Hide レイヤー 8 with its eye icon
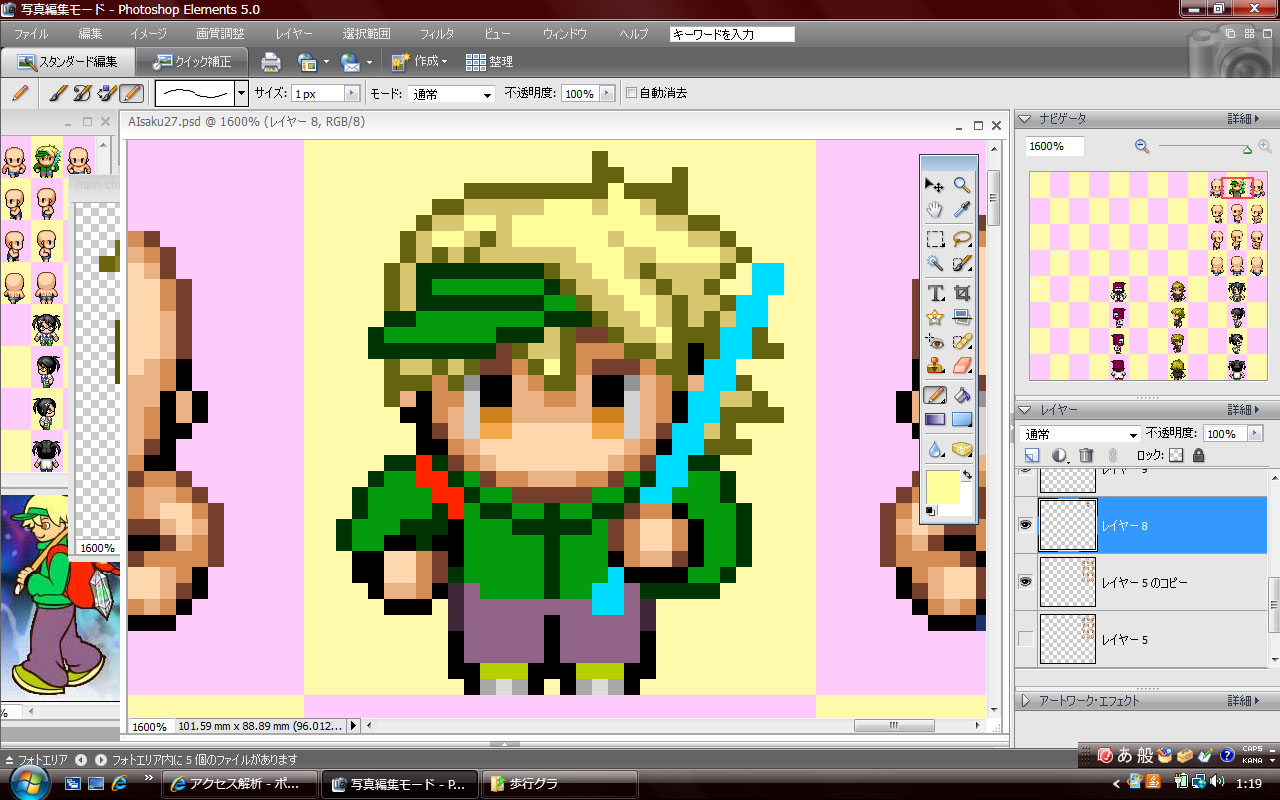Viewport: 1280px width, 800px height. (1025, 525)
